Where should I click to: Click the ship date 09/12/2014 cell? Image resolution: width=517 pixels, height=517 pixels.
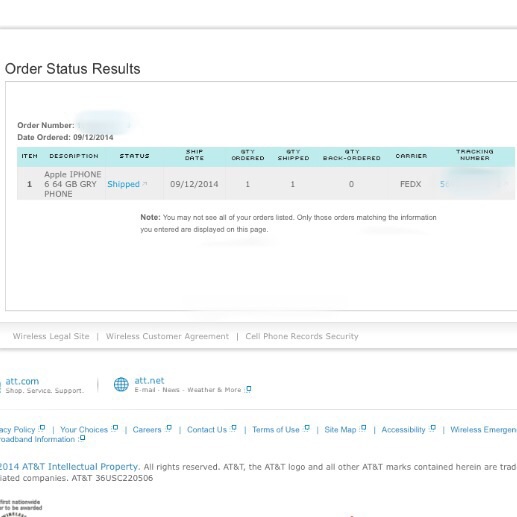194,184
